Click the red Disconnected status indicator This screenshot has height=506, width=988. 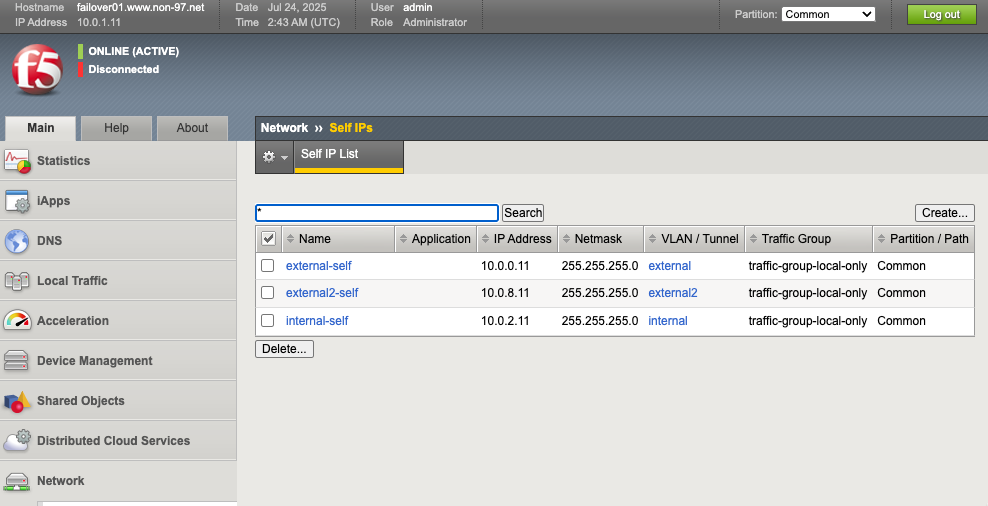pos(81,69)
